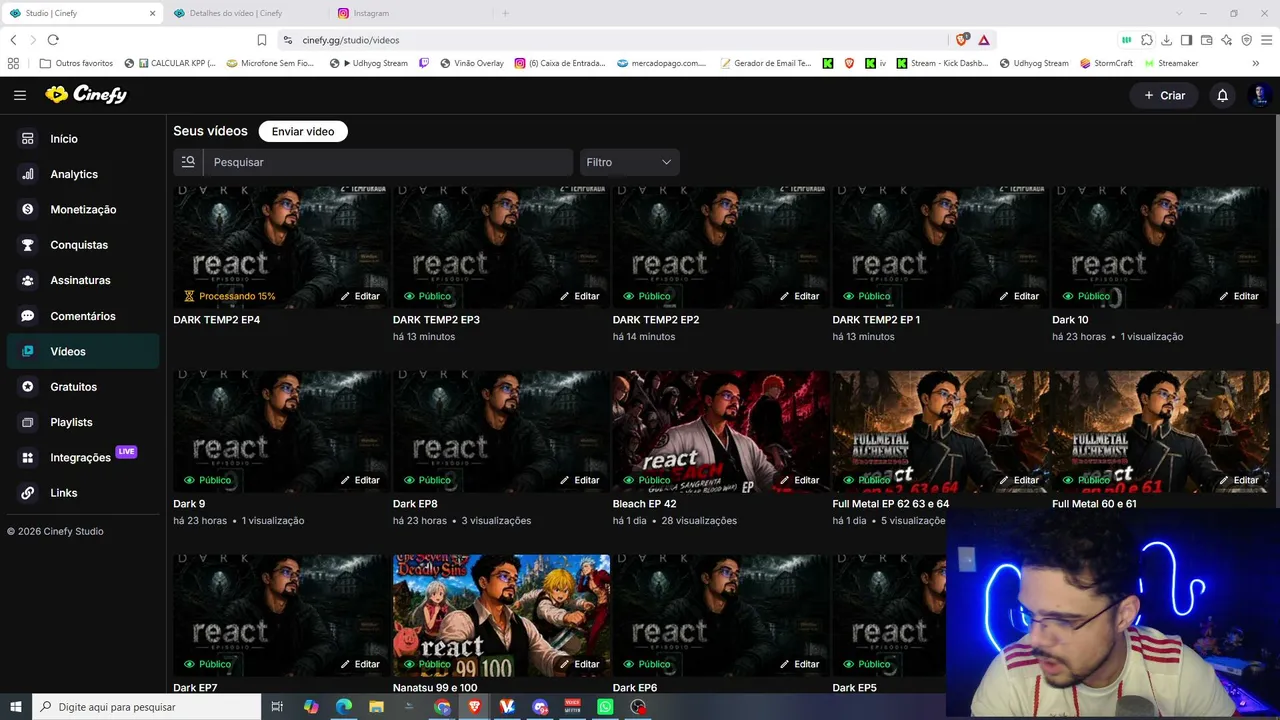Click the Processando 15% status on DARK TEMP2 EP4
This screenshot has height=720, width=1280.
point(230,296)
